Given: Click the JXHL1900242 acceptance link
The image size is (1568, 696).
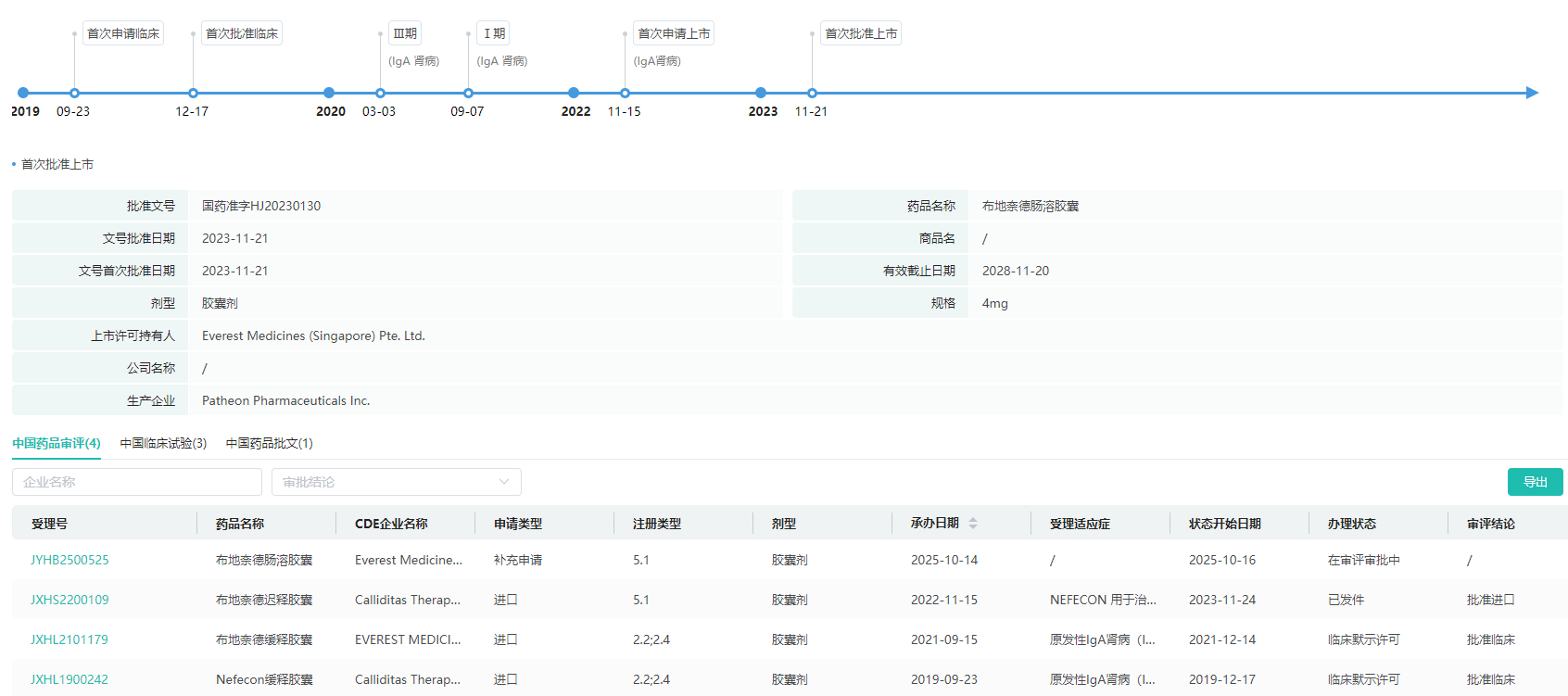Looking at the screenshot, I should click(x=70, y=679).
